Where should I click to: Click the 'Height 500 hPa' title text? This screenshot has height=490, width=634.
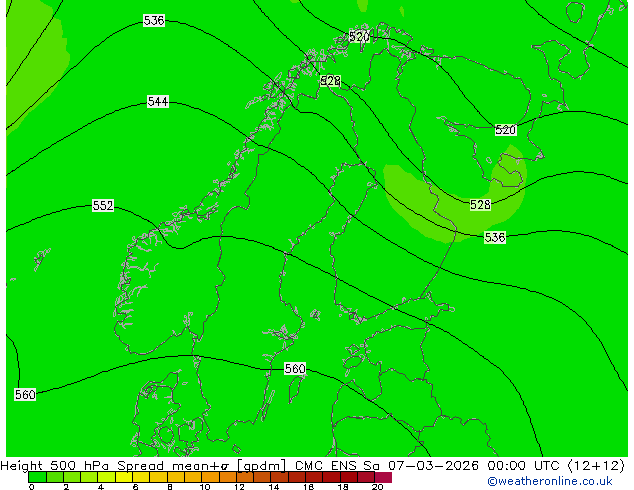(x=55, y=466)
